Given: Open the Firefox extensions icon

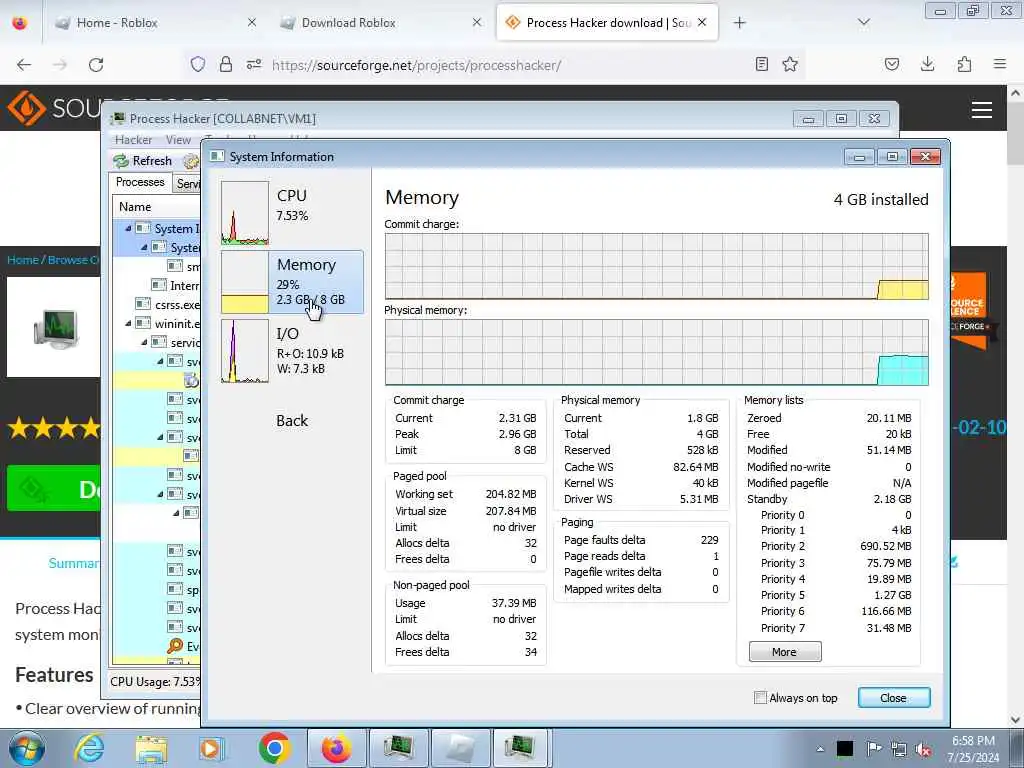Looking at the screenshot, I should click(x=964, y=64).
